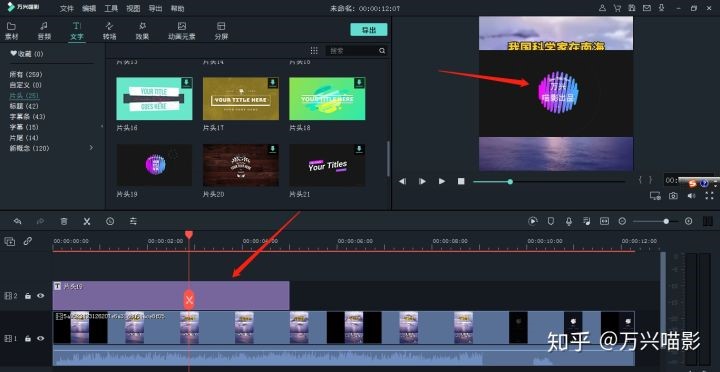
Task: Select the 字幕条 (43) category
Action: tap(27, 117)
